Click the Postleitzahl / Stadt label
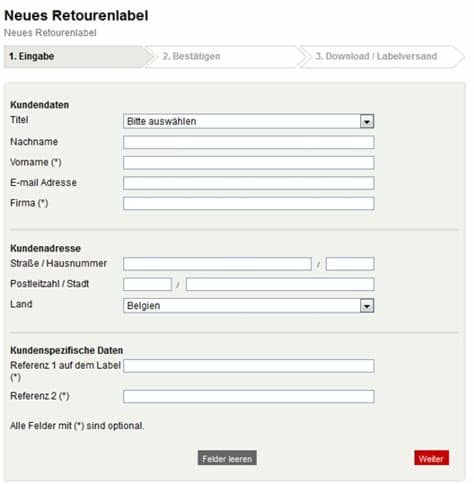 49,284
